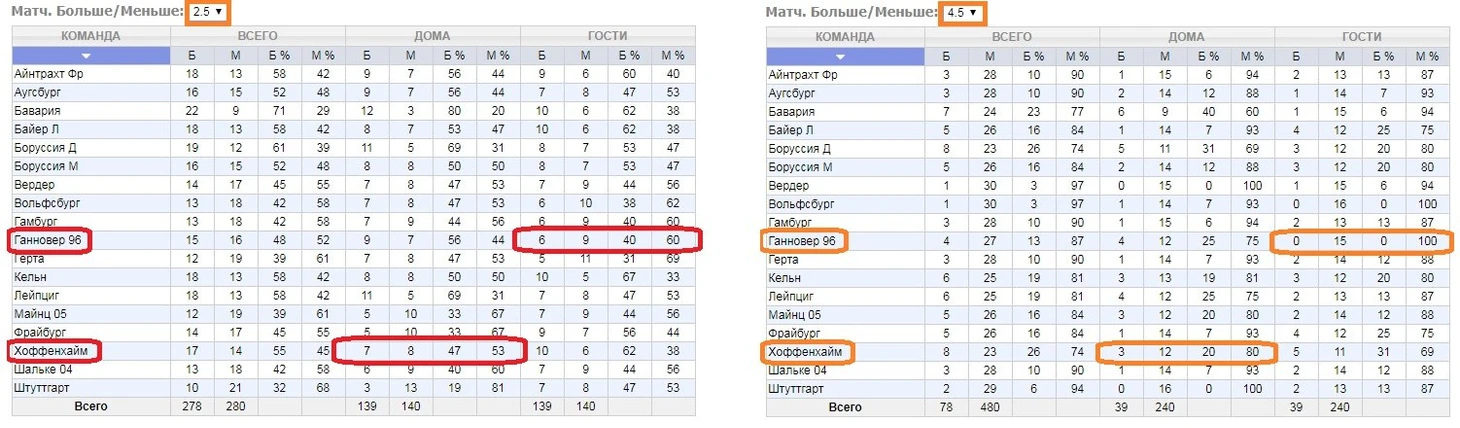Open the 2.5 Больше/Меньше dropdown
The image size is (1460, 428).
[207, 12]
